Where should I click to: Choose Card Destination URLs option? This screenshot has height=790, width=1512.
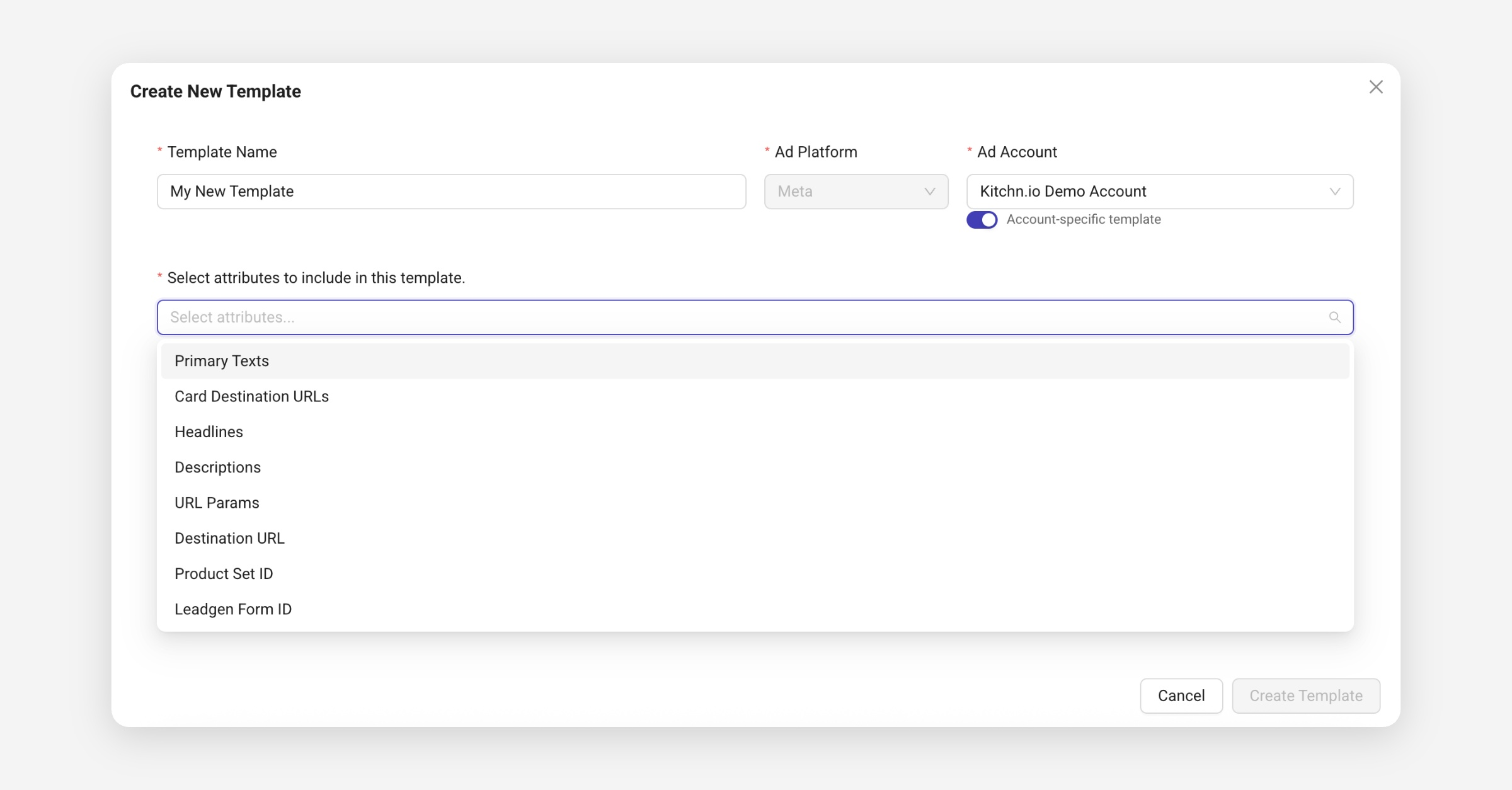[x=251, y=396]
